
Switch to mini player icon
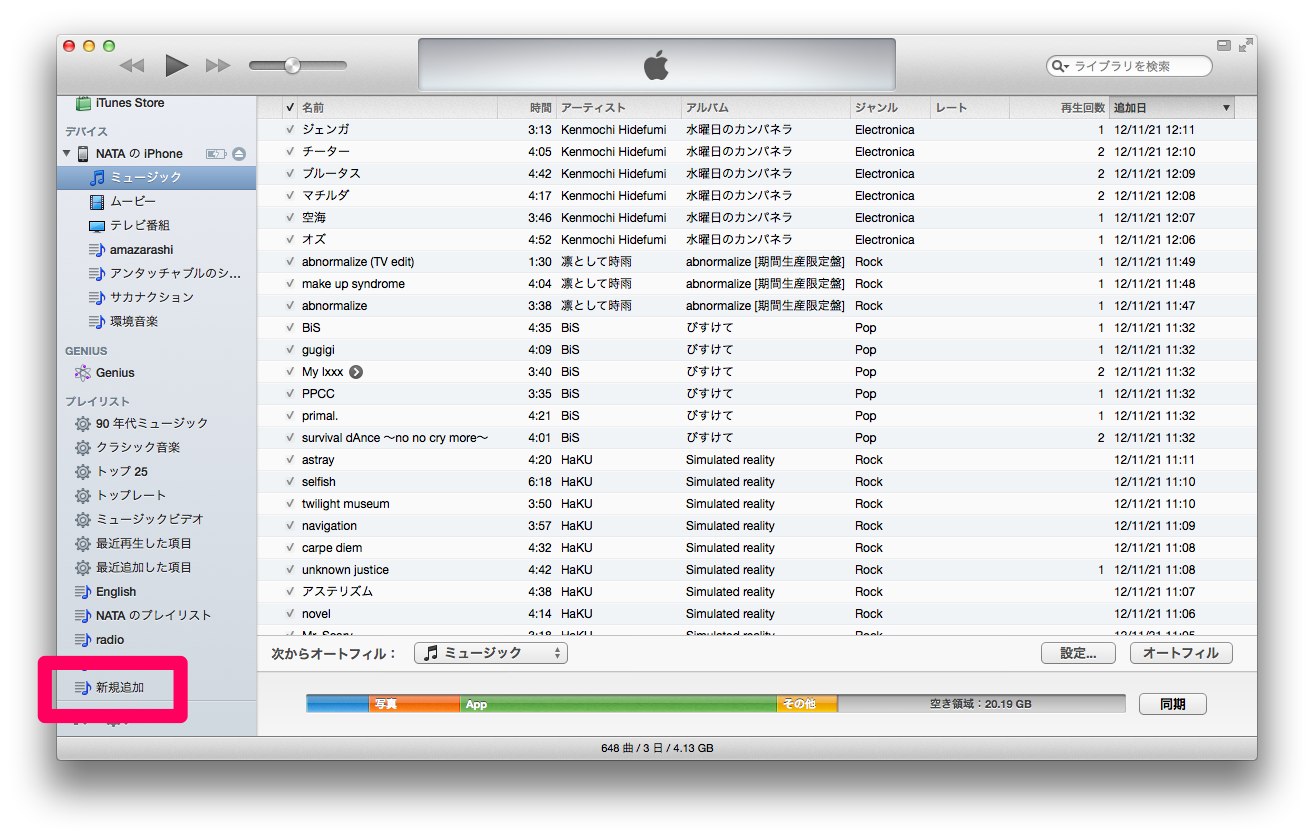1224,46
